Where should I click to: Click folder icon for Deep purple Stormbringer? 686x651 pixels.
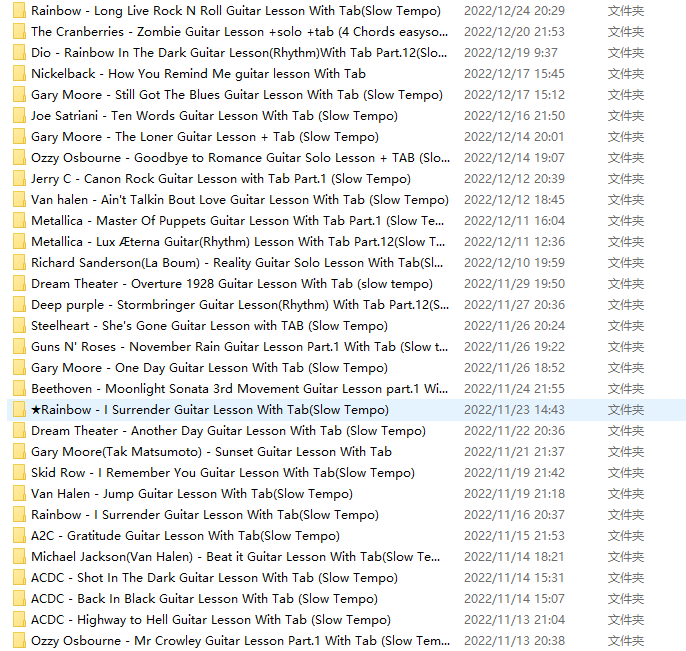click(19, 304)
